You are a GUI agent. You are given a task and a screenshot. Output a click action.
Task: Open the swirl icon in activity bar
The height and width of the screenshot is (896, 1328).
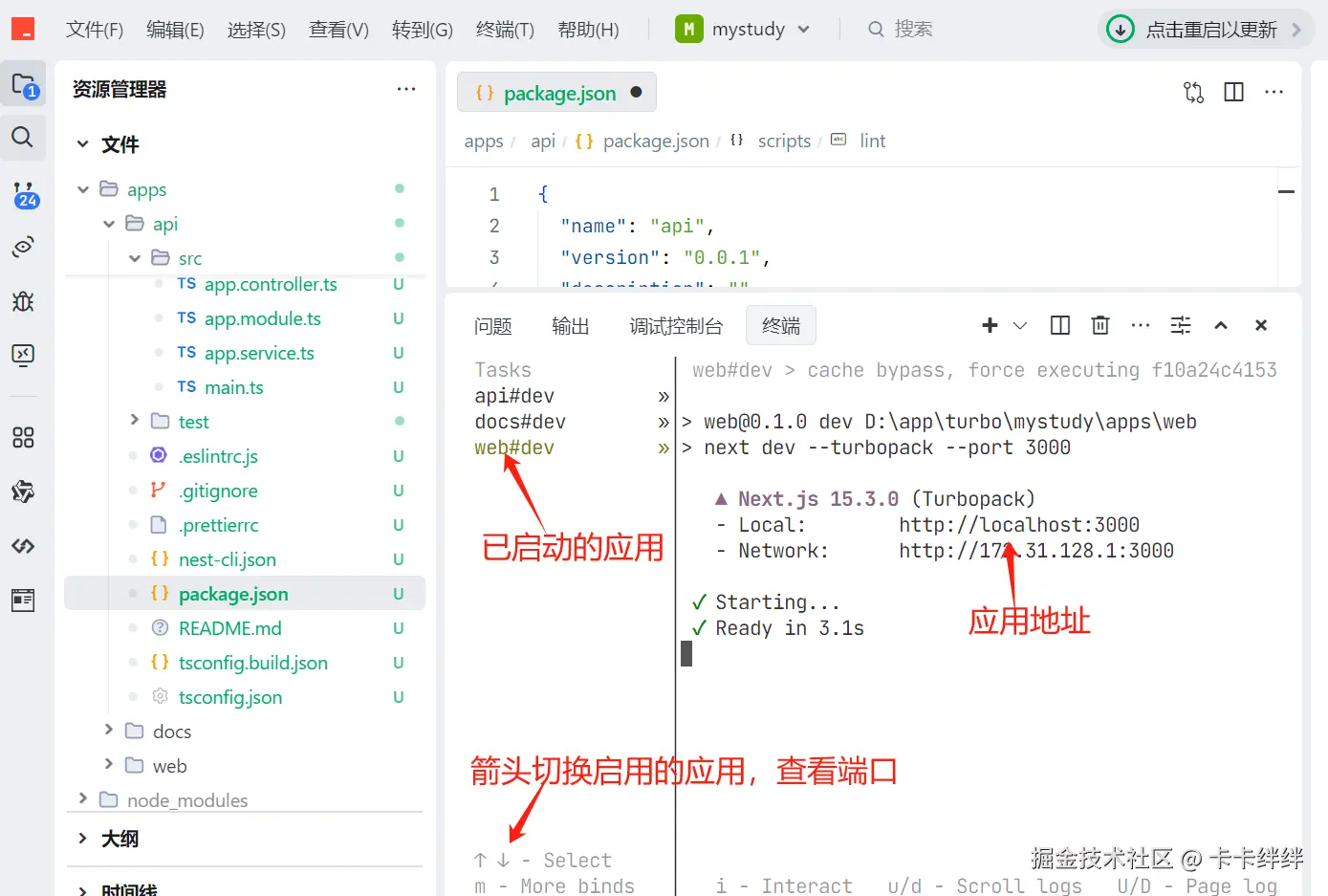click(x=23, y=492)
